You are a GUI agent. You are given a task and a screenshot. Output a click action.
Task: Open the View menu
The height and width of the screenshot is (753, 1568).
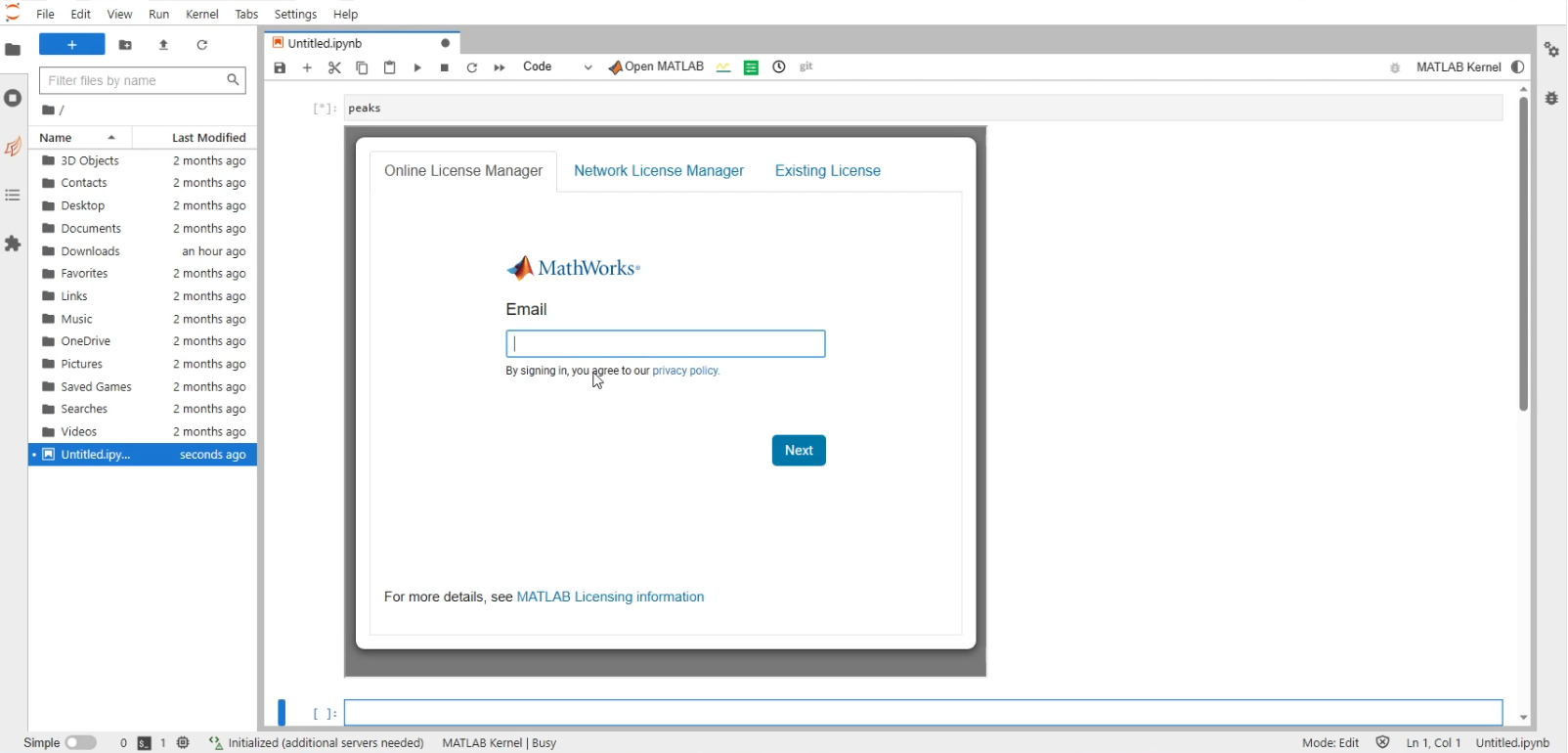(119, 15)
